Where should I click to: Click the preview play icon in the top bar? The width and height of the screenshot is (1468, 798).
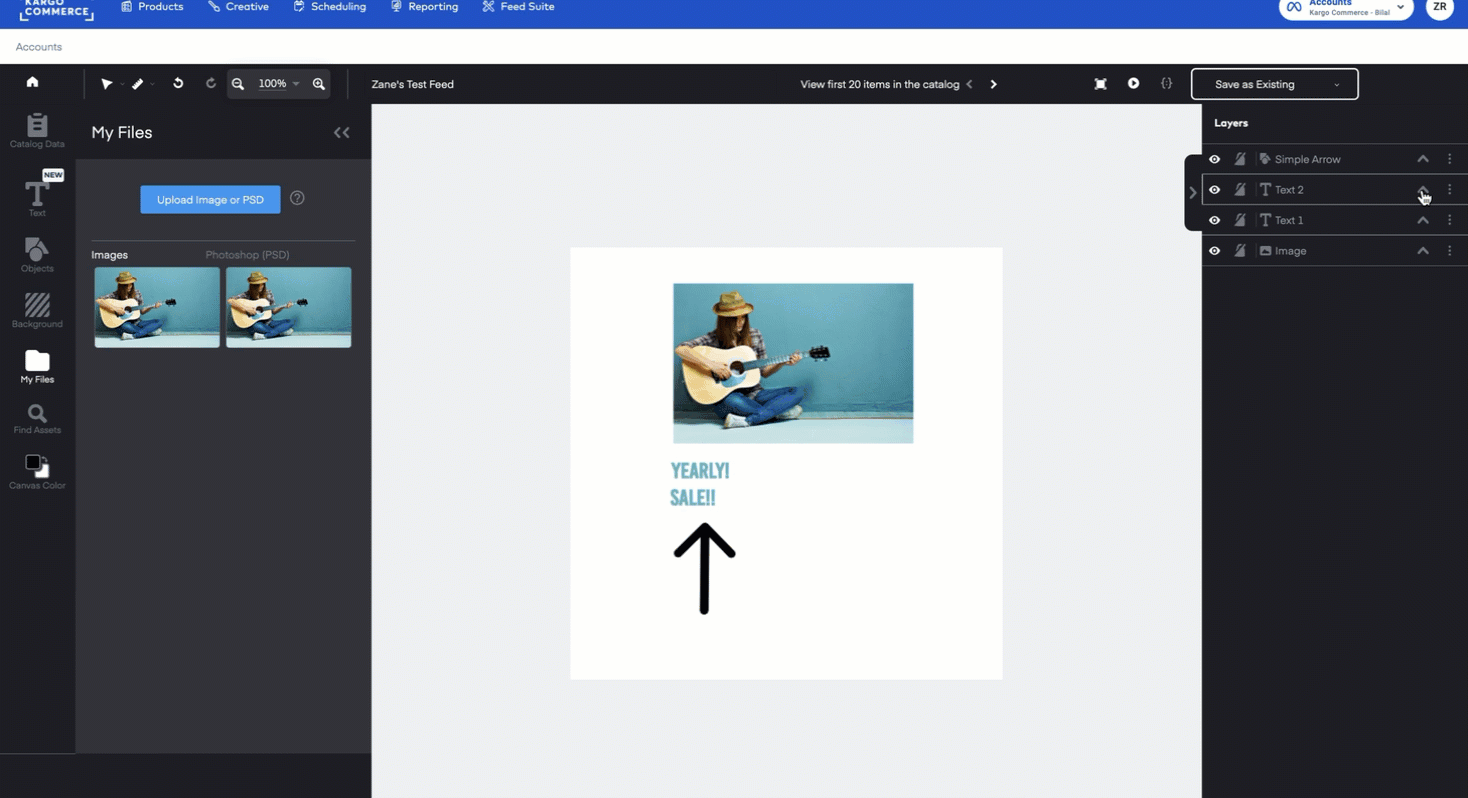coord(1133,84)
